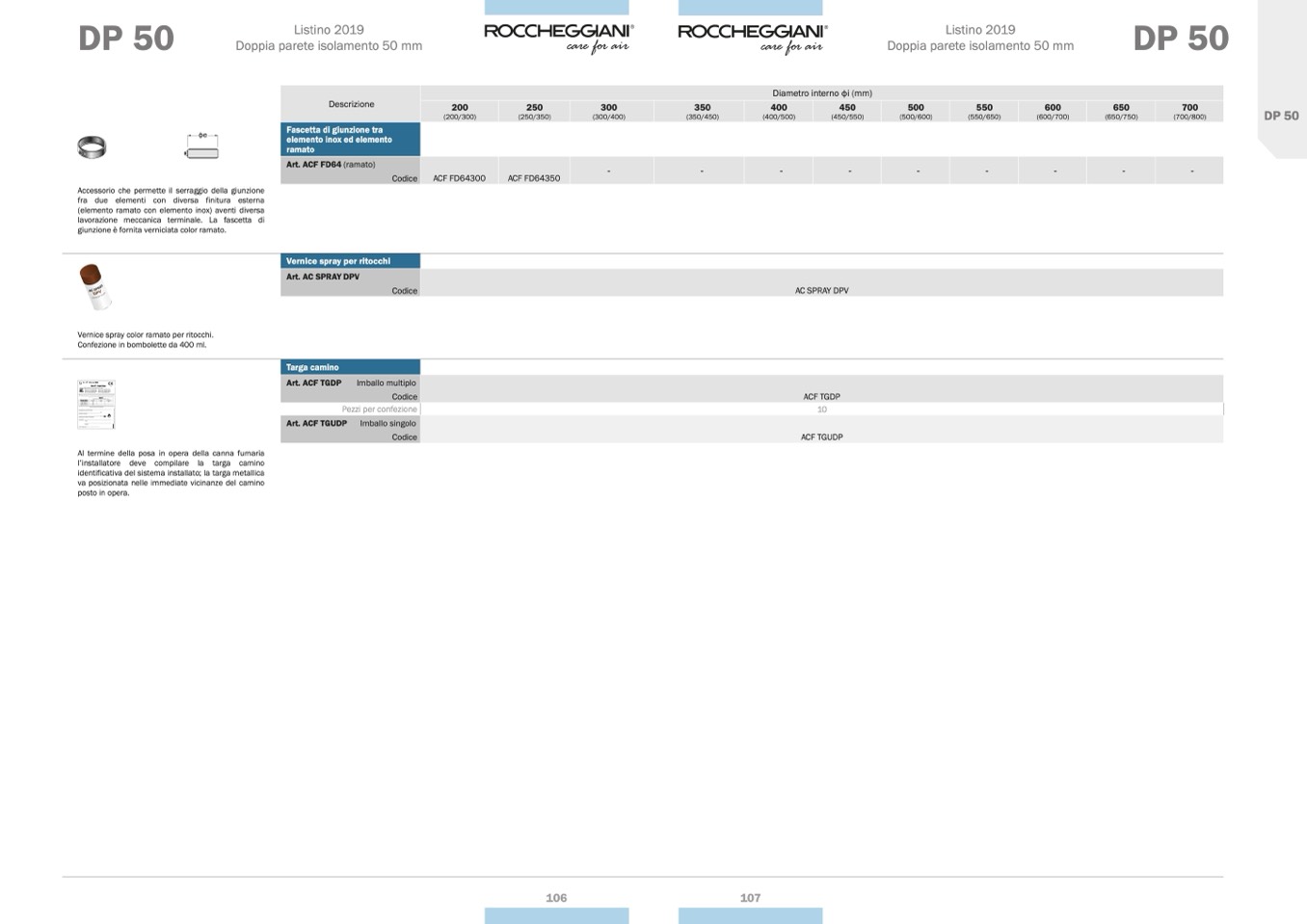Viewport: 1307px width, 924px height.
Task: Click the ACF FD64350 product code
Action: tap(534, 178)
